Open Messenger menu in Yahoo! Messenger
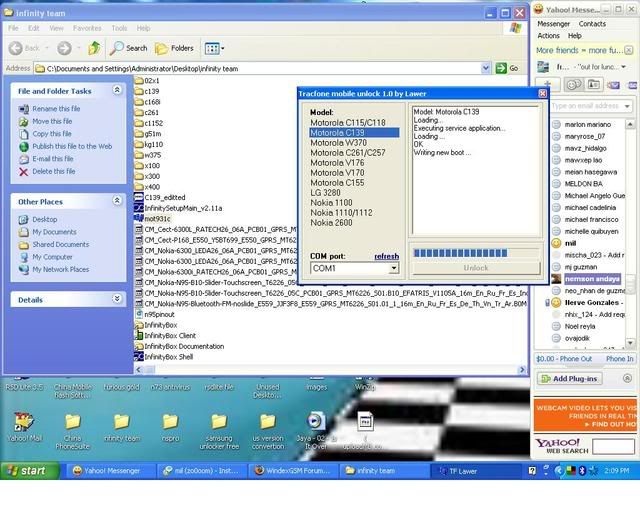The image size is (640, 505). [x=553, y=24]
